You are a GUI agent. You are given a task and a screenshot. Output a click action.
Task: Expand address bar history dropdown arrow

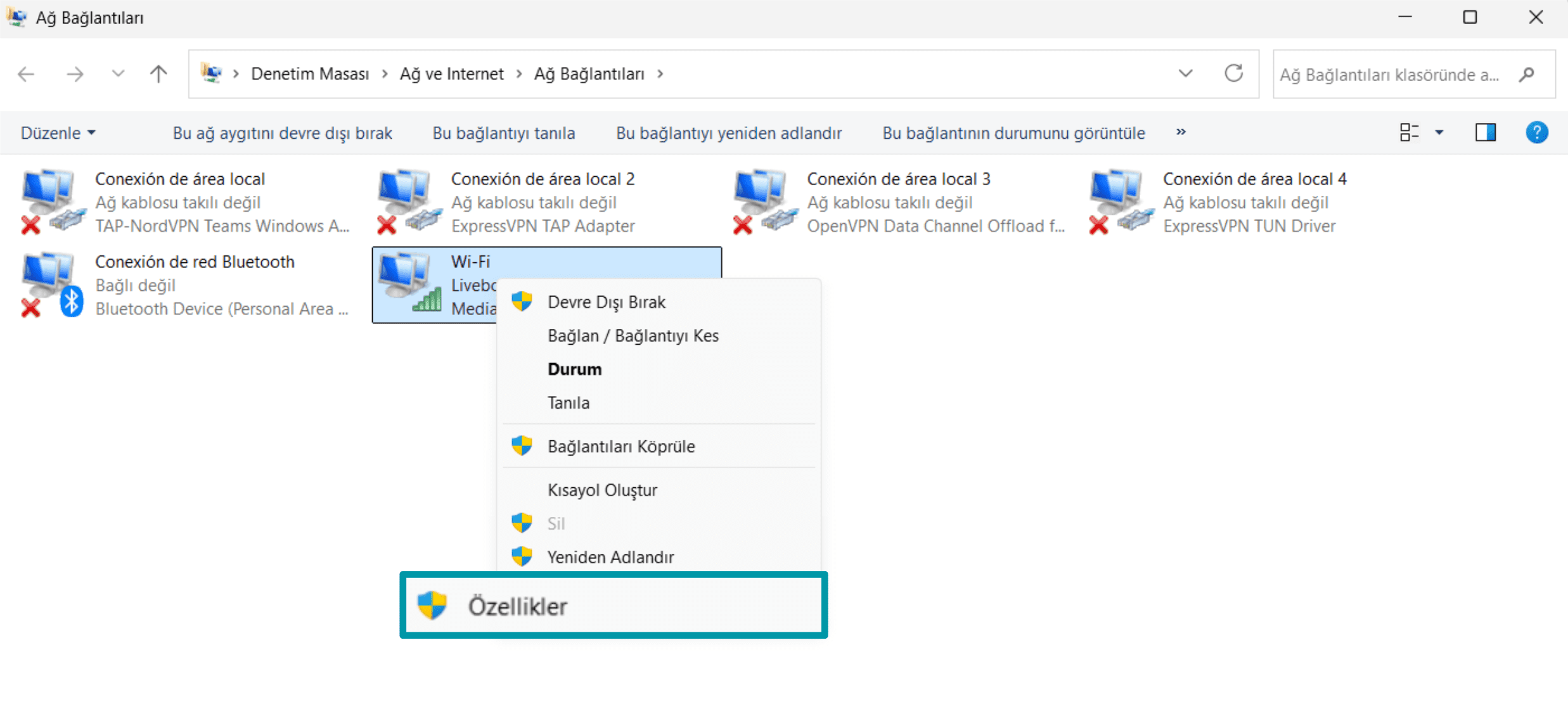tap(1185, 74)
